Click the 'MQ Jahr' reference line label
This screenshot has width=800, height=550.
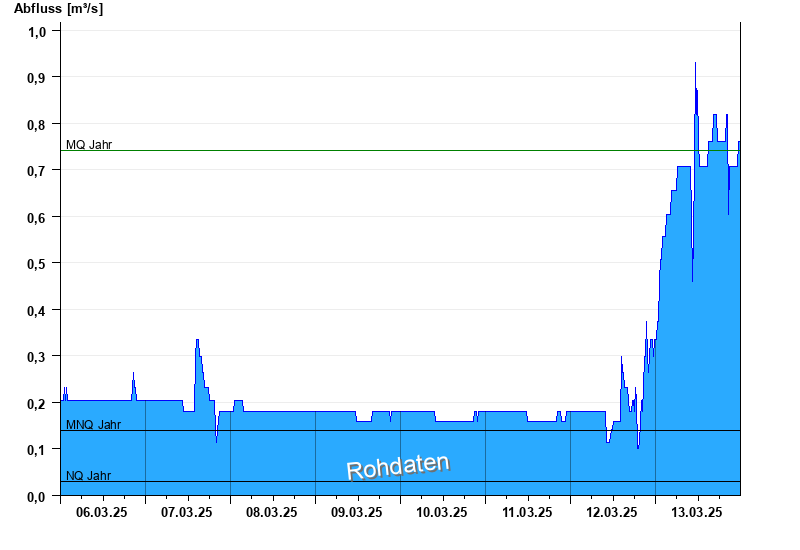[89, 145]
